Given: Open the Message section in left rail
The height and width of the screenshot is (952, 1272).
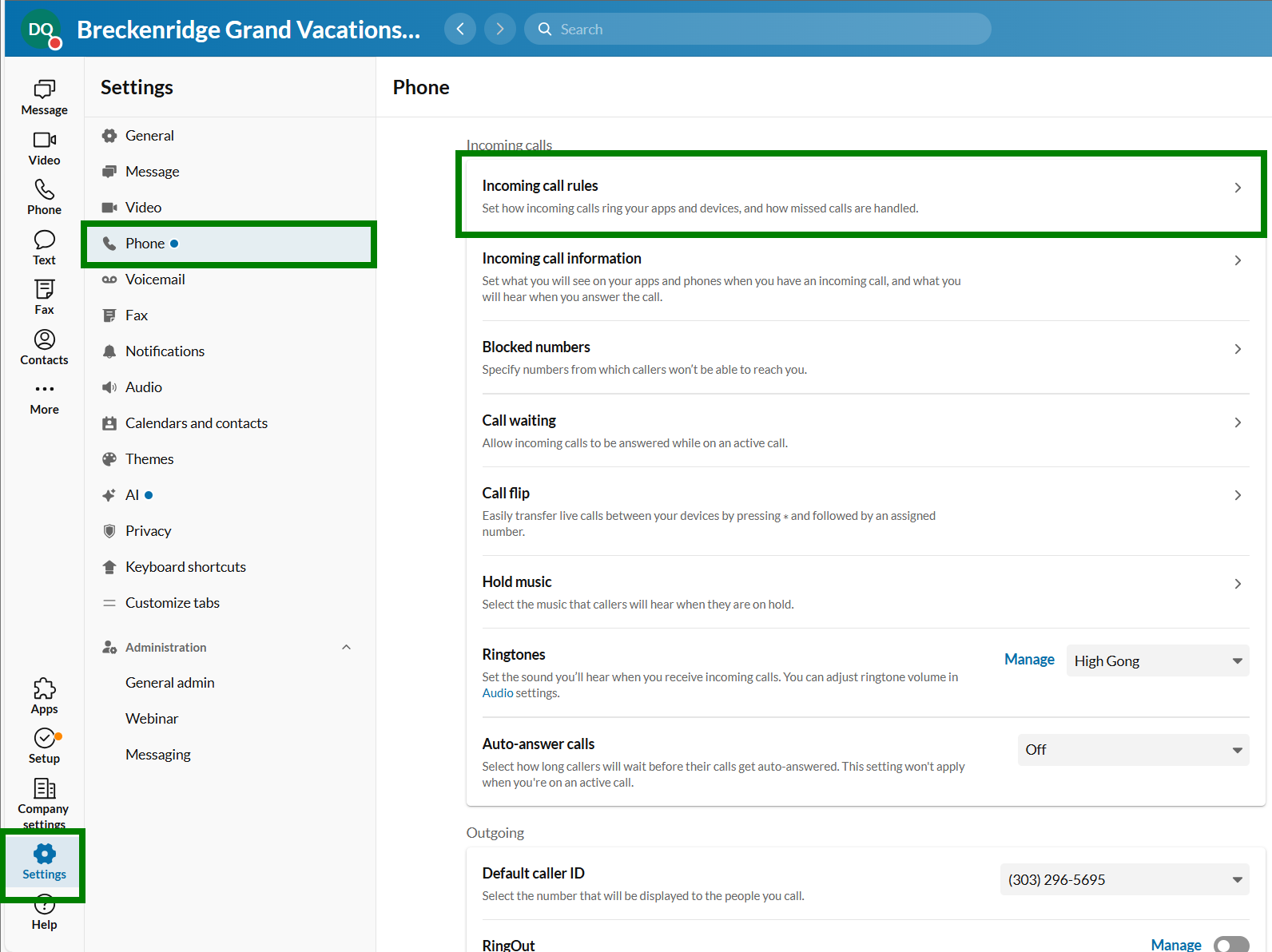Looking at the screenshot, I should pos(44,97).
